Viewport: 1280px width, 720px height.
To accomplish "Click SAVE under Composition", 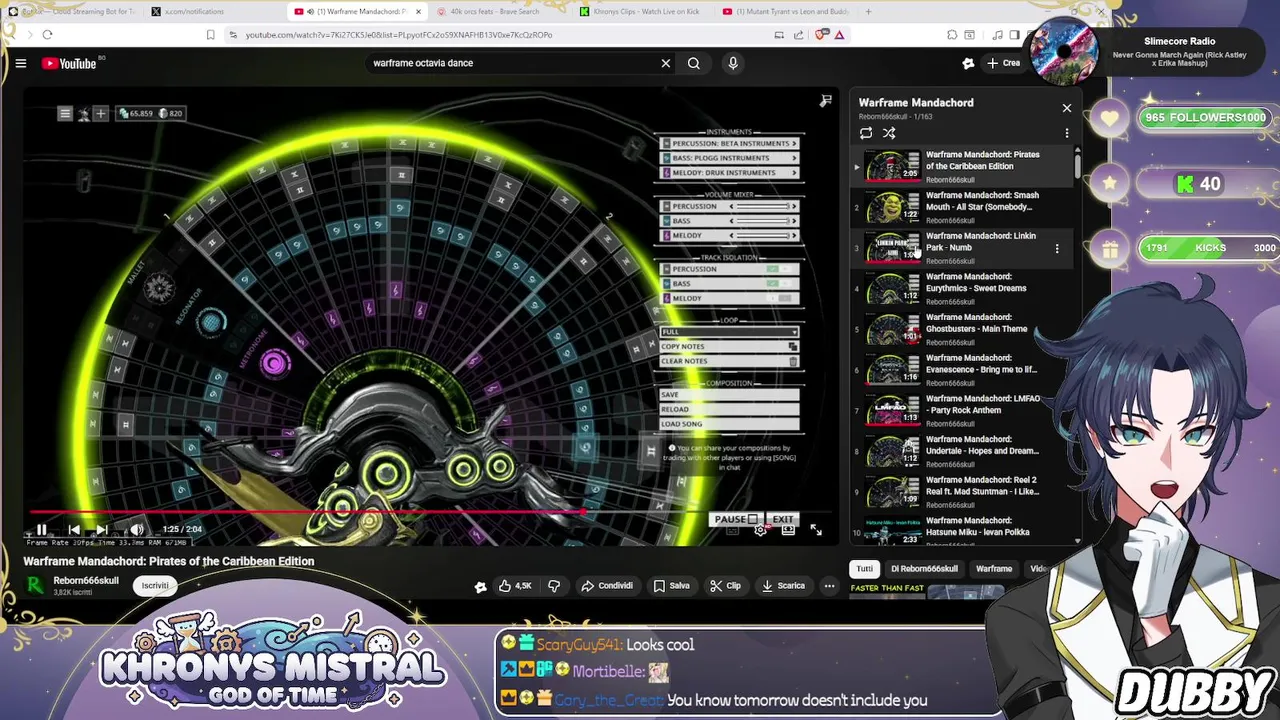I will [729, 394].
